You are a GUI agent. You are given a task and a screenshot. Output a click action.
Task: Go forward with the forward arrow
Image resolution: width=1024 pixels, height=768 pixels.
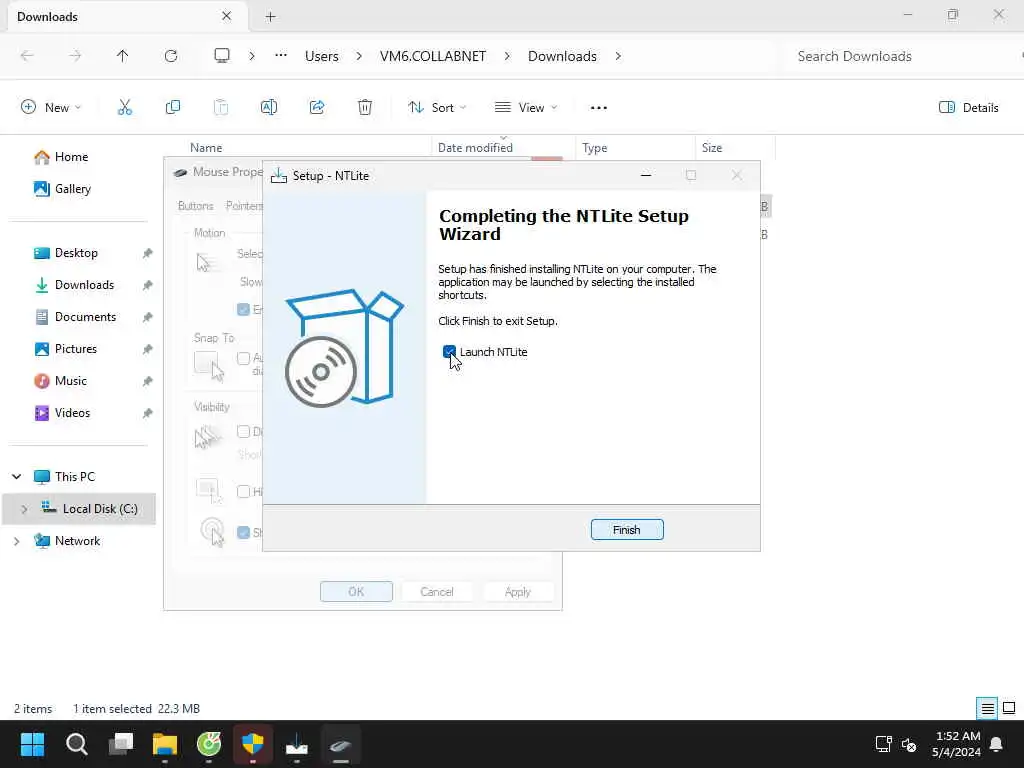click(75, 56)
